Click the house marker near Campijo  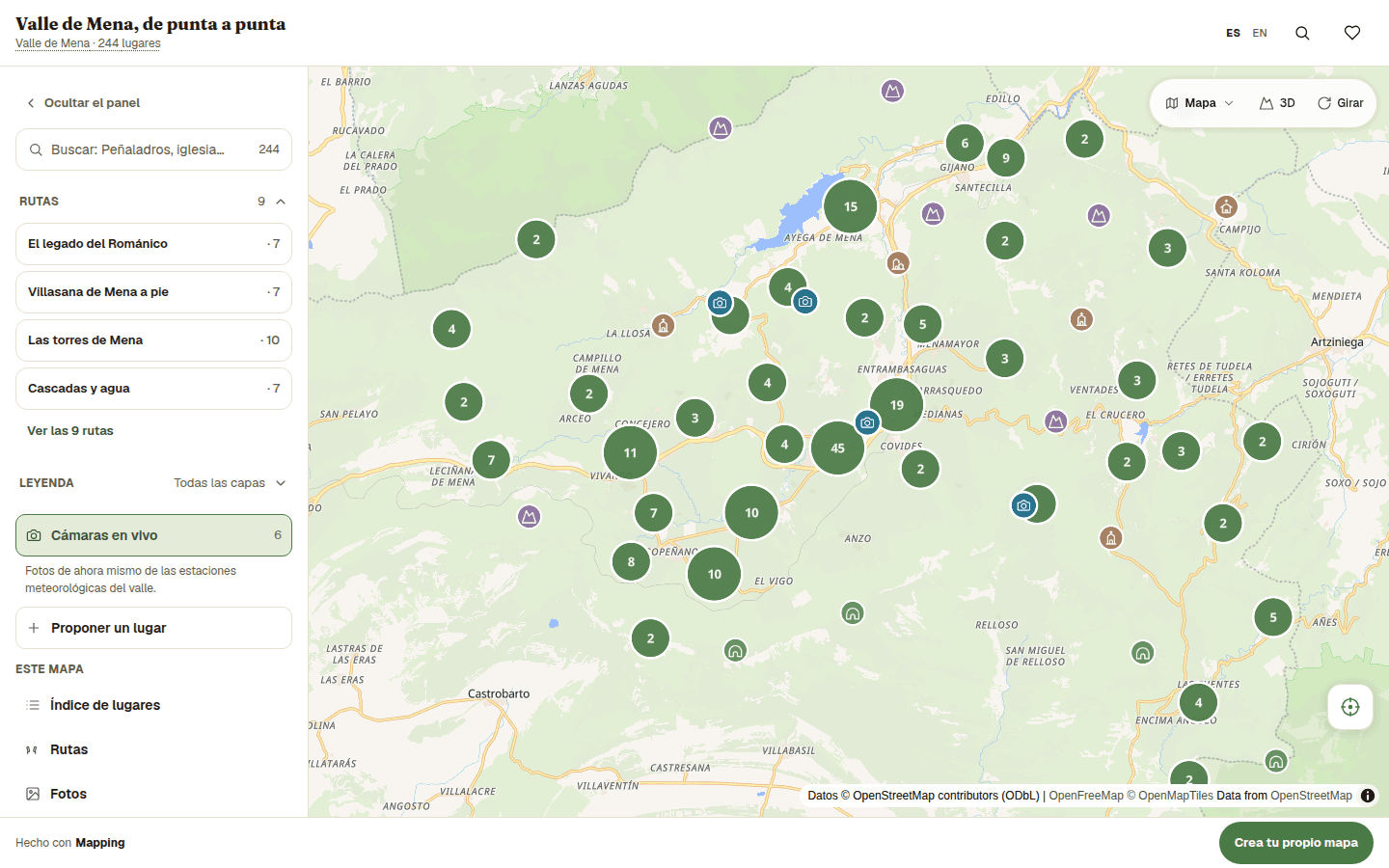point(1226,206)
